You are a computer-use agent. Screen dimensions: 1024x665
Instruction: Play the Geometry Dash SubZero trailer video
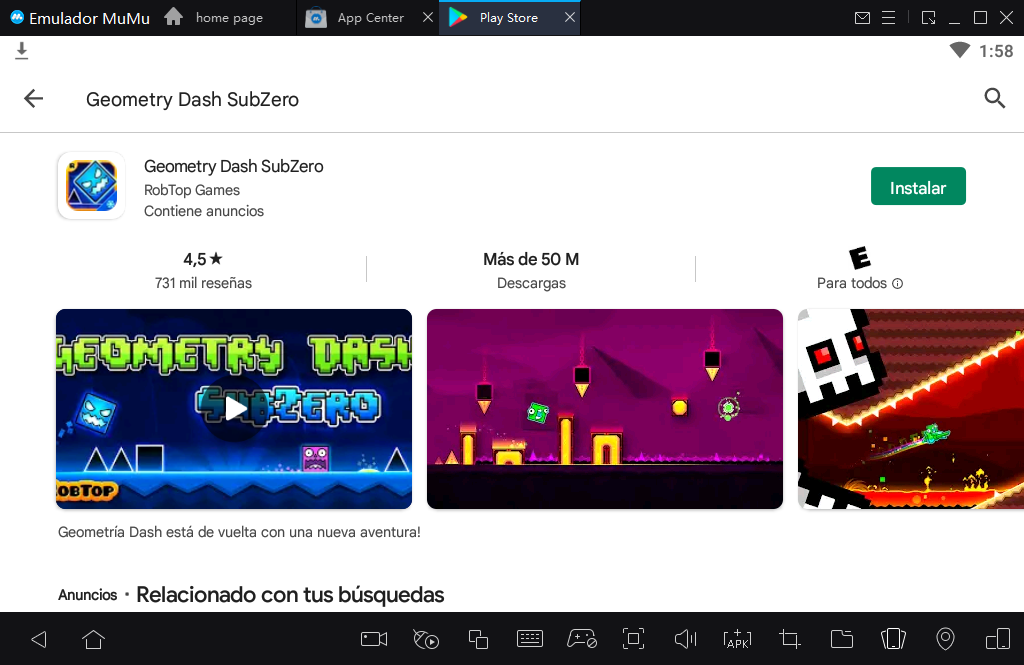pos(234,408)
